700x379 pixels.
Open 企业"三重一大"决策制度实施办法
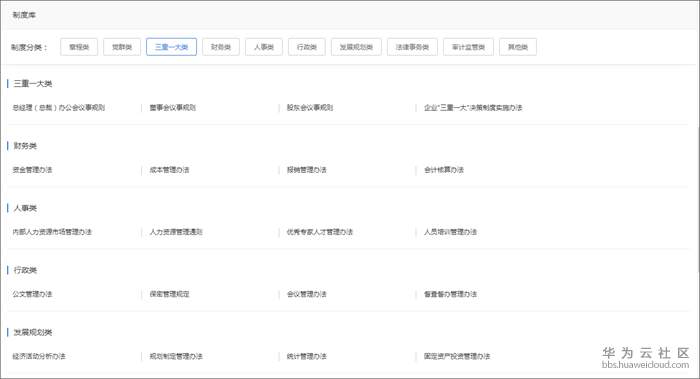click(x=473, y=108)
